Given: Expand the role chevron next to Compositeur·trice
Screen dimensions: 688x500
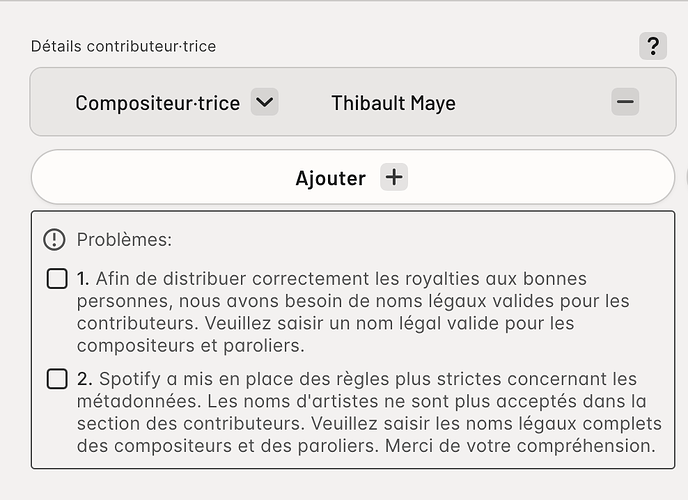Looking at the screenshot, I should 265,102.
